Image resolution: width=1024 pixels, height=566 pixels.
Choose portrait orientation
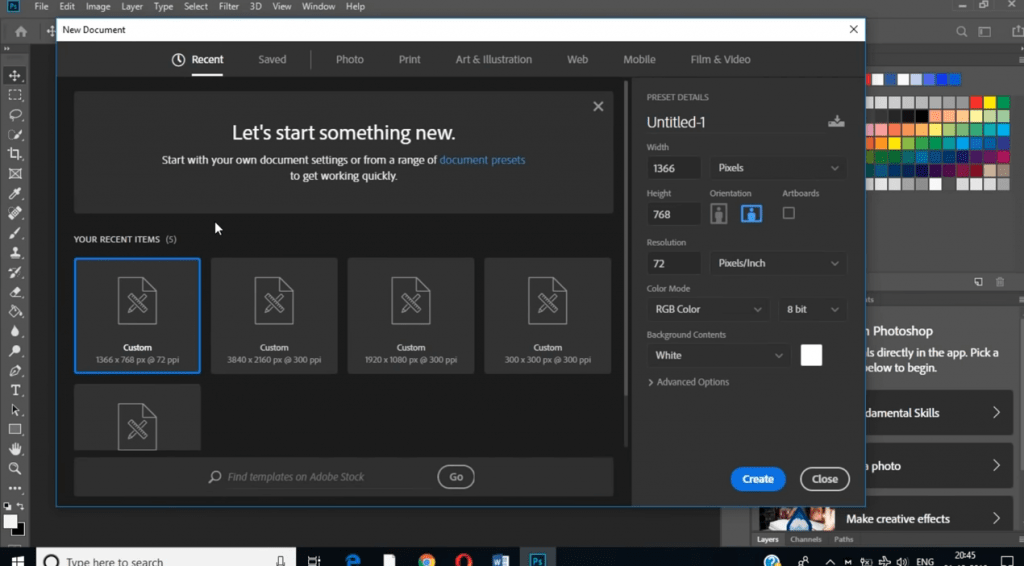click(x=718, y=213)
